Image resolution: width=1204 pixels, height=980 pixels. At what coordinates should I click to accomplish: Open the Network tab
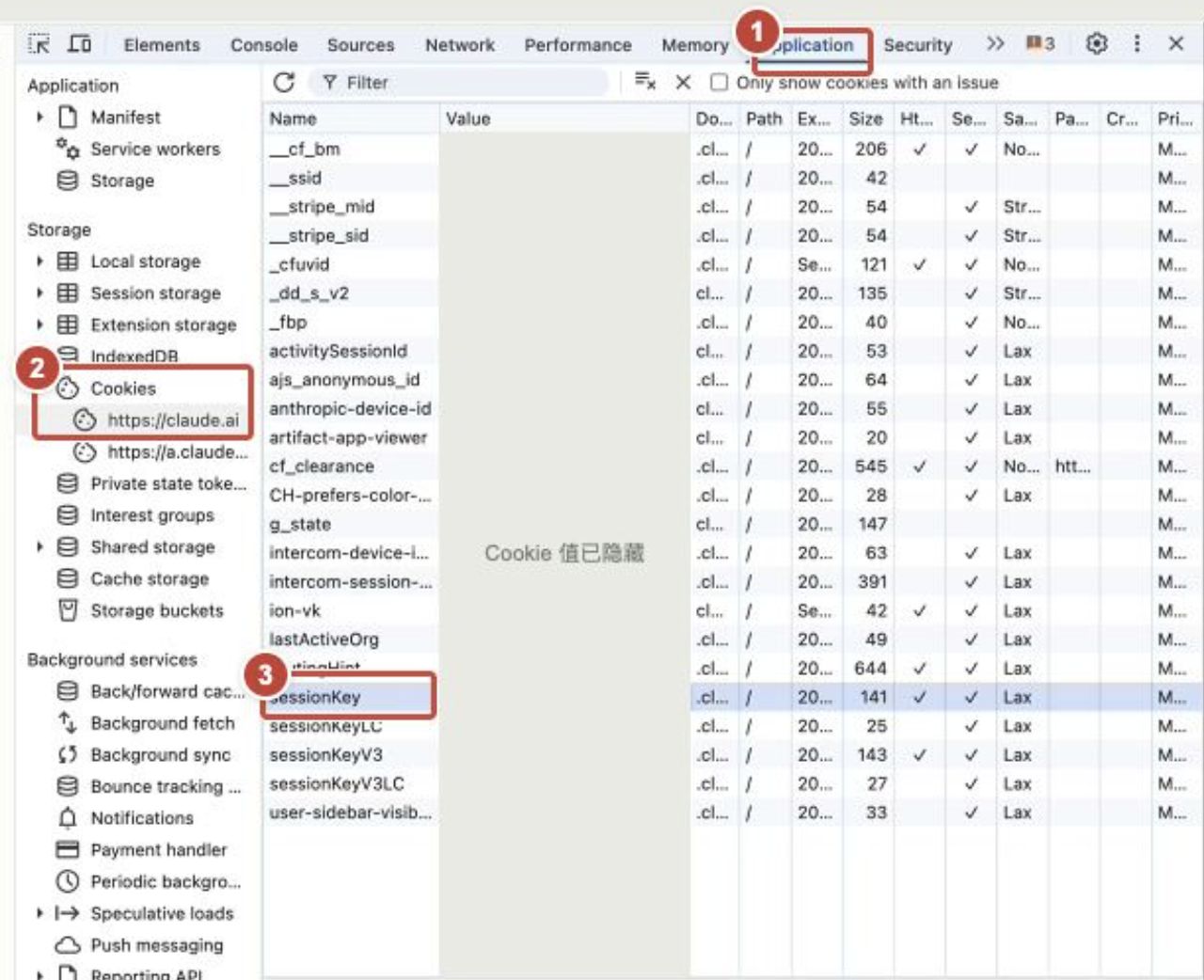[460, 45]
